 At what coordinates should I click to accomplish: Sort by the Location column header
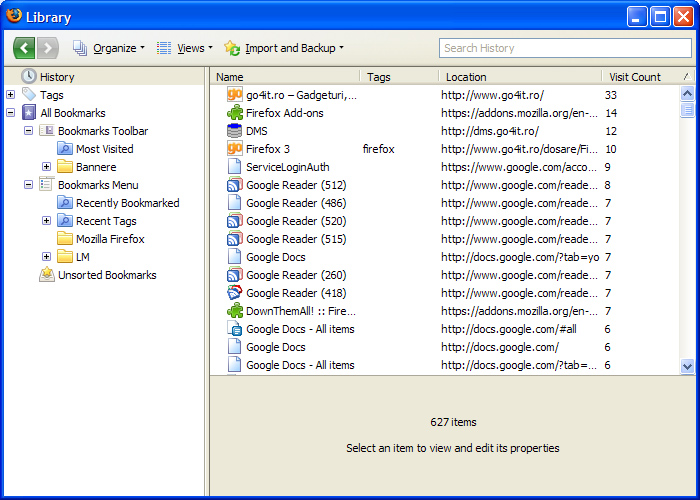[521, 77]
